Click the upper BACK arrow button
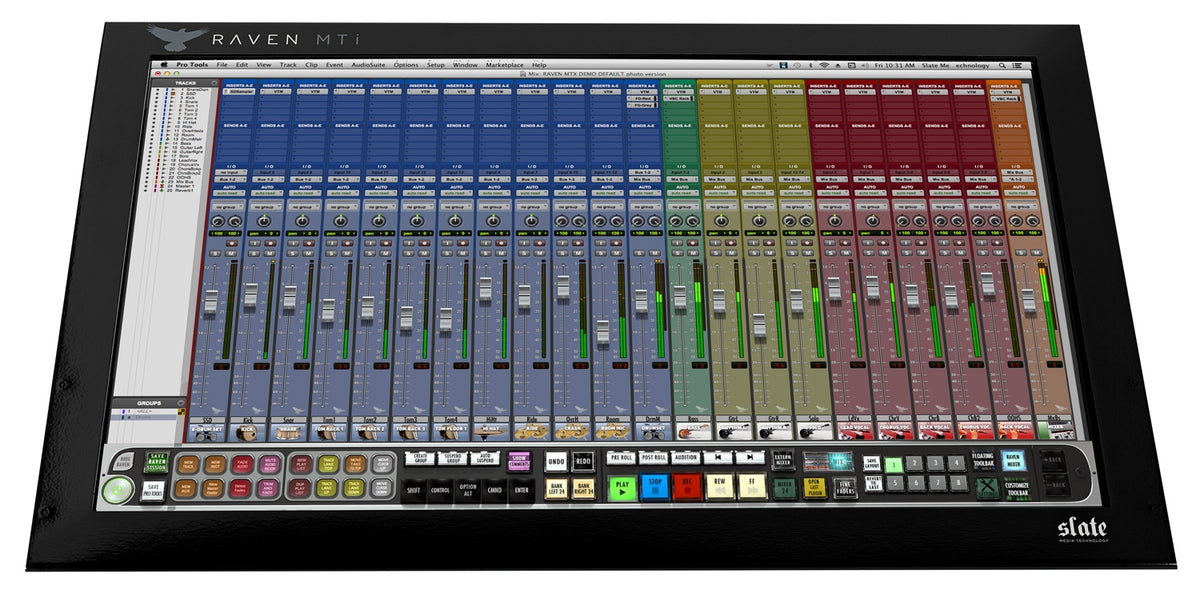The height and width of the screenshot is (594, 1200). point(1053,460)
